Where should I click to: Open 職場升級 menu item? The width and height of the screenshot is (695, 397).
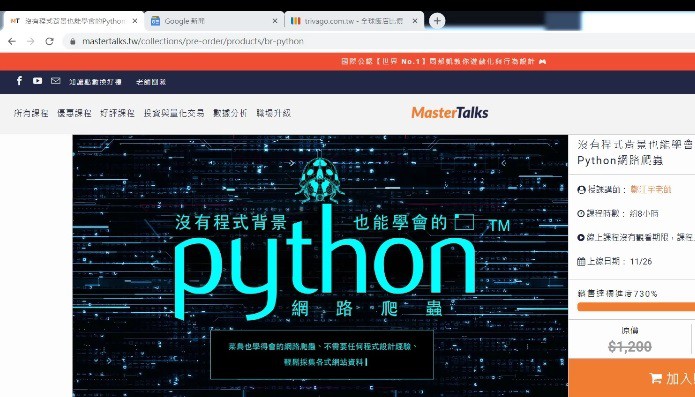tap(273, 113)
